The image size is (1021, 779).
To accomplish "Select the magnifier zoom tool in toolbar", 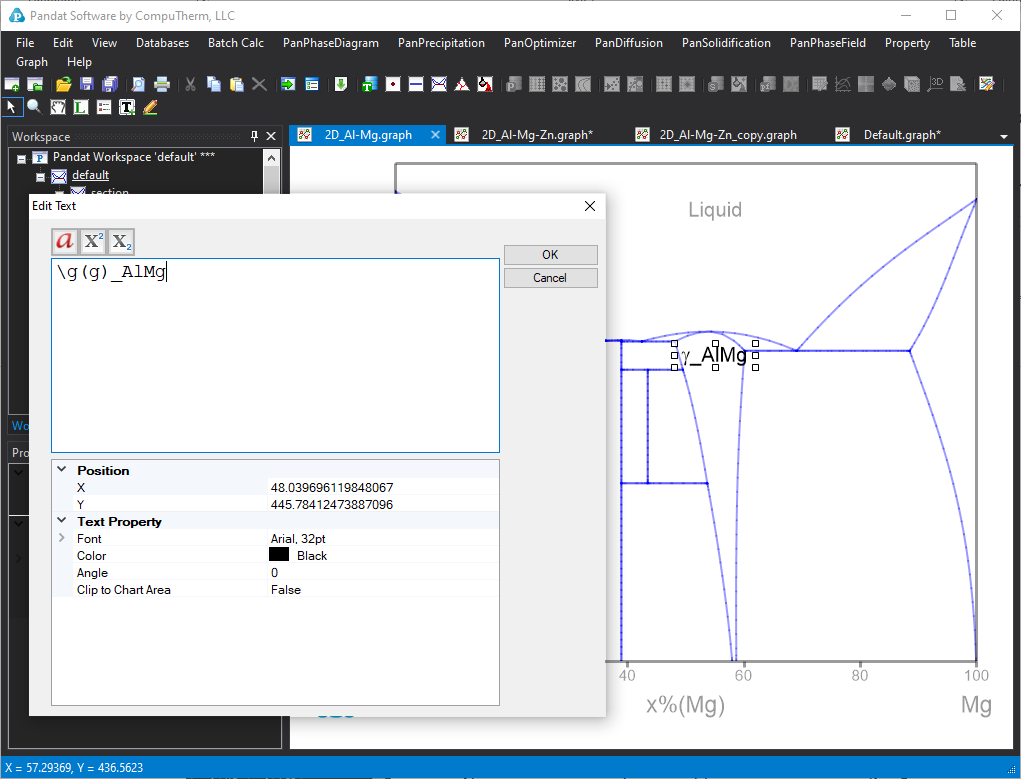I will tap(34, 106).
